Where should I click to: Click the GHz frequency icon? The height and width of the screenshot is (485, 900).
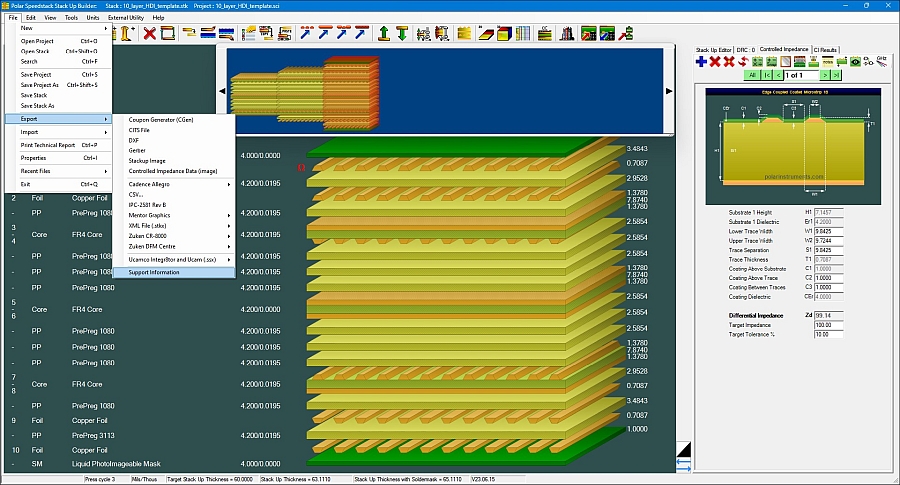coord(882,61)
